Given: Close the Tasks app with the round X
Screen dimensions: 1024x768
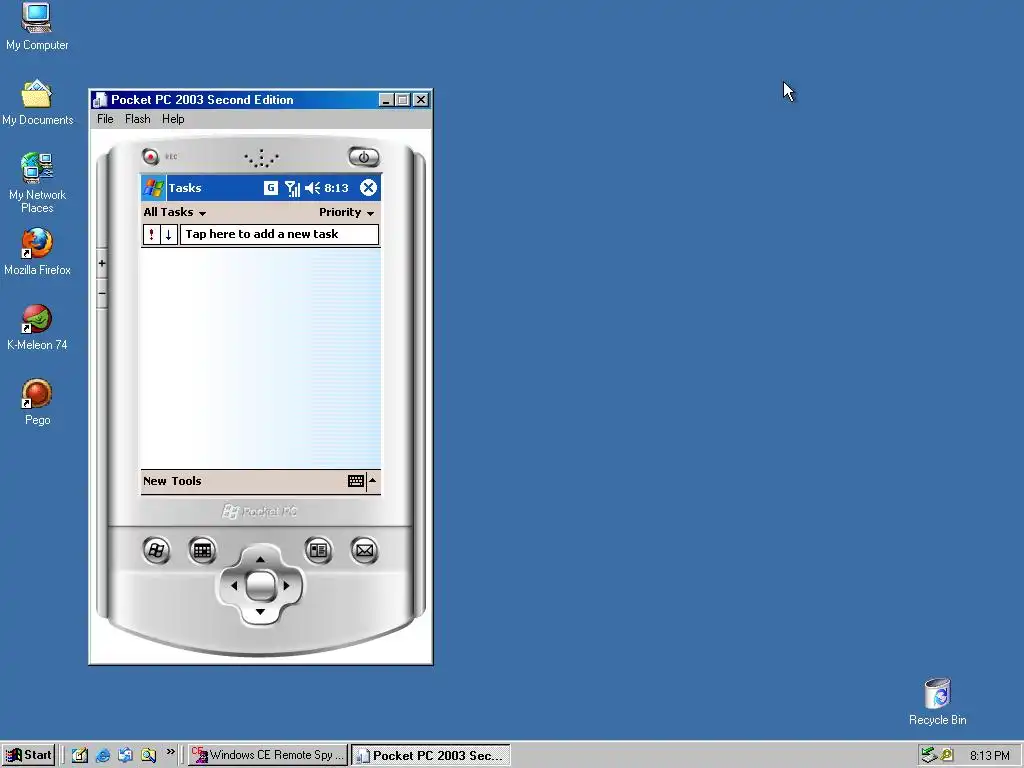Looking at the screenshot, I should click(x=368, y=188).
